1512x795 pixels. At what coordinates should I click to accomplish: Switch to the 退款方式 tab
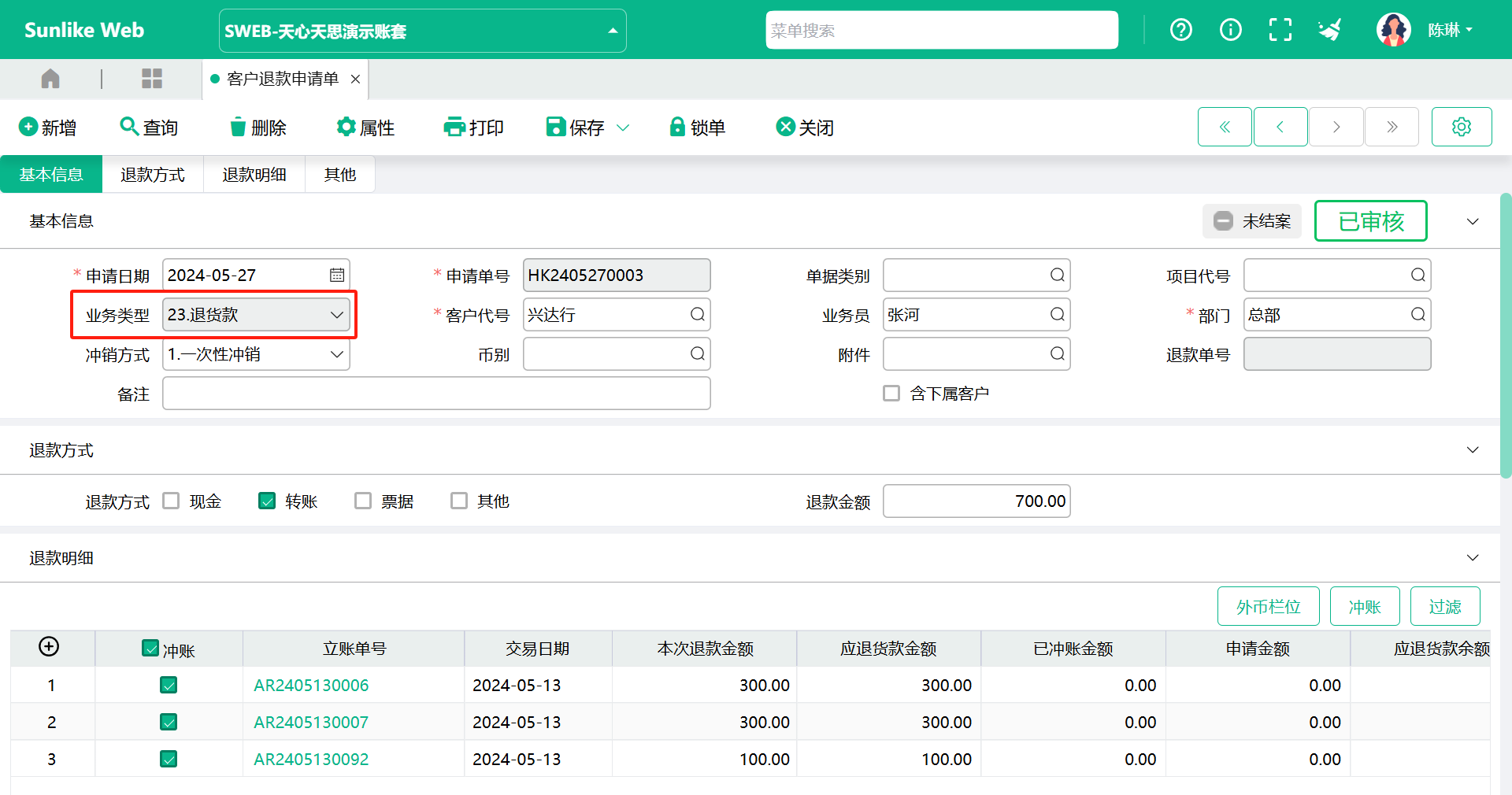tap(153, 174)
